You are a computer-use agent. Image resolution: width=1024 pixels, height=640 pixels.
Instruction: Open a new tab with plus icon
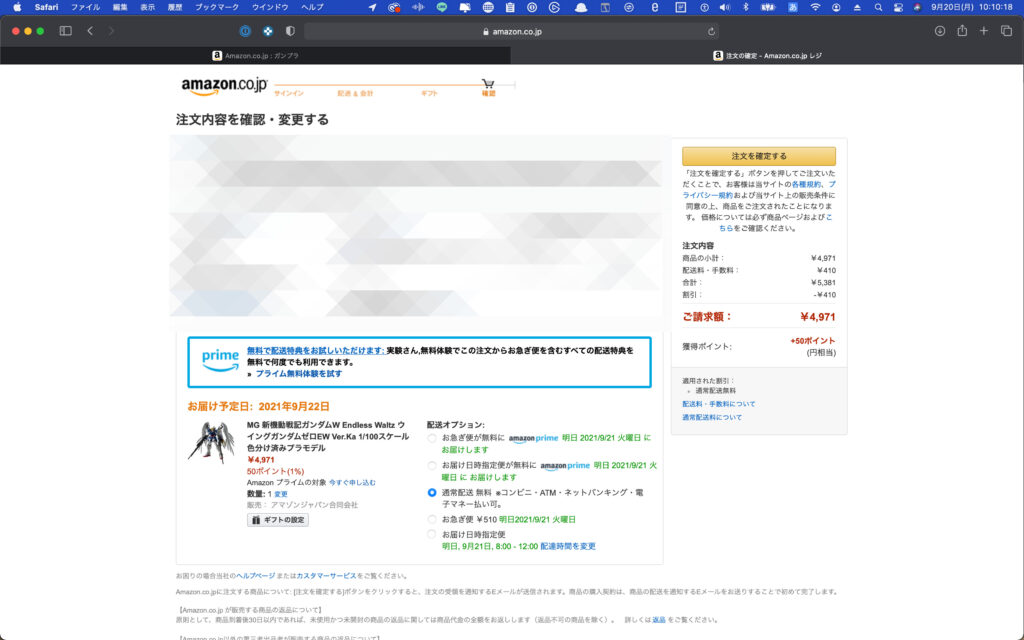pyautogui.click(x=984, y=31)
